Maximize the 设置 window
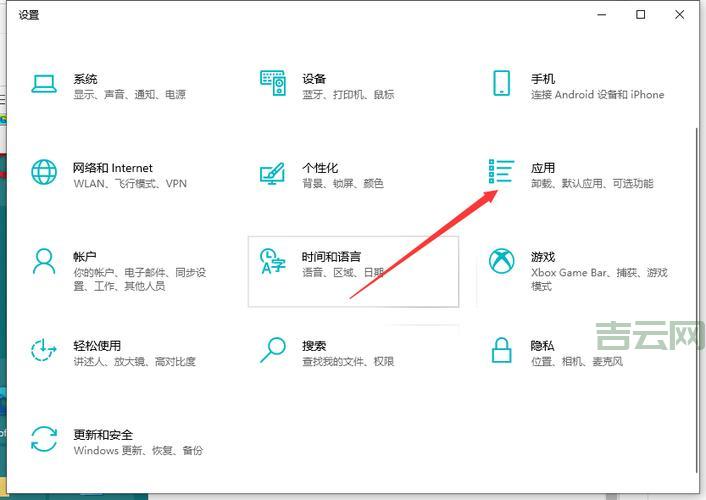Viewport: 706px width, 500px height. tap(640, 14)
